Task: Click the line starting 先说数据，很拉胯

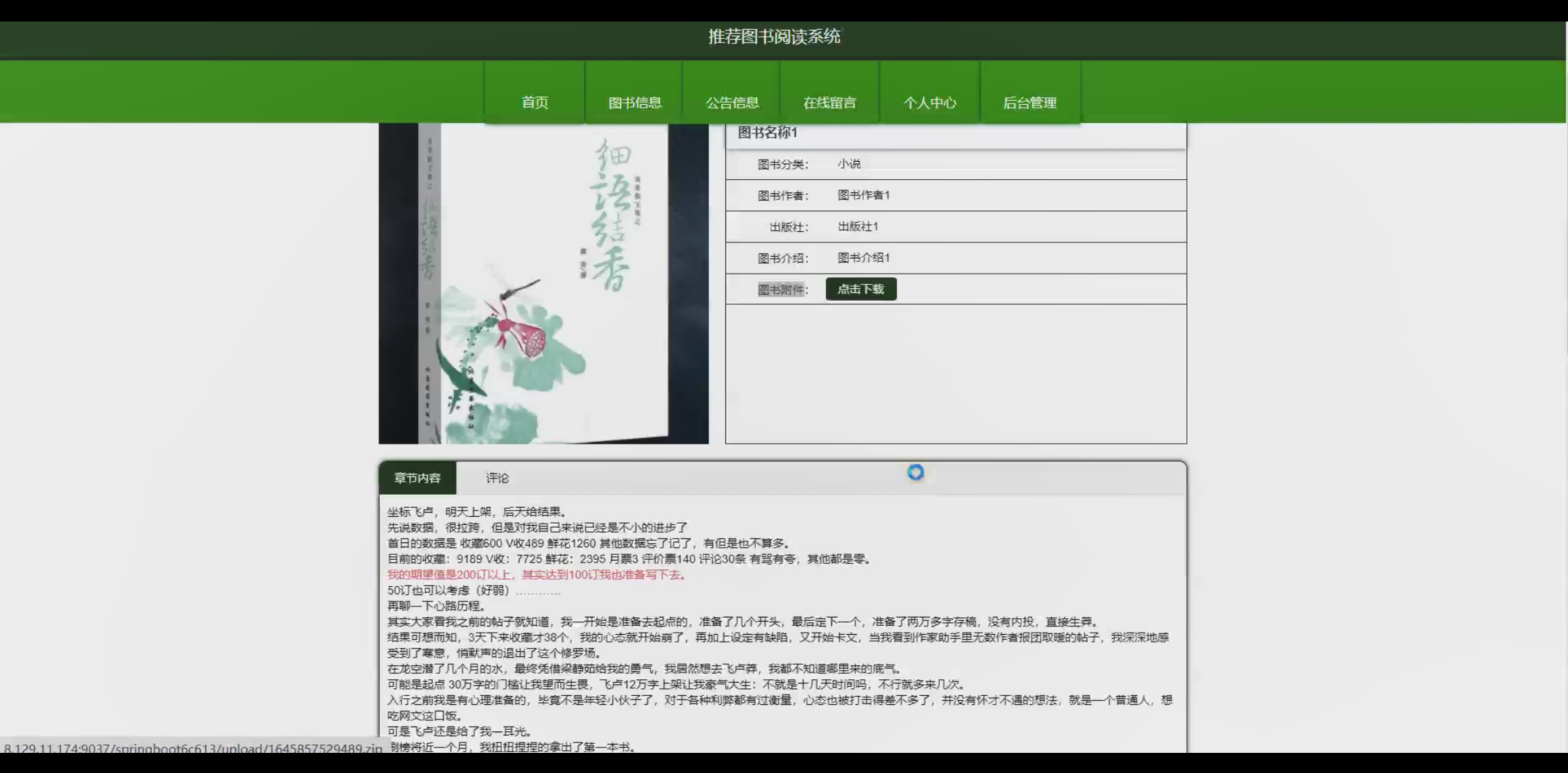Action: [x=537, y=528]
